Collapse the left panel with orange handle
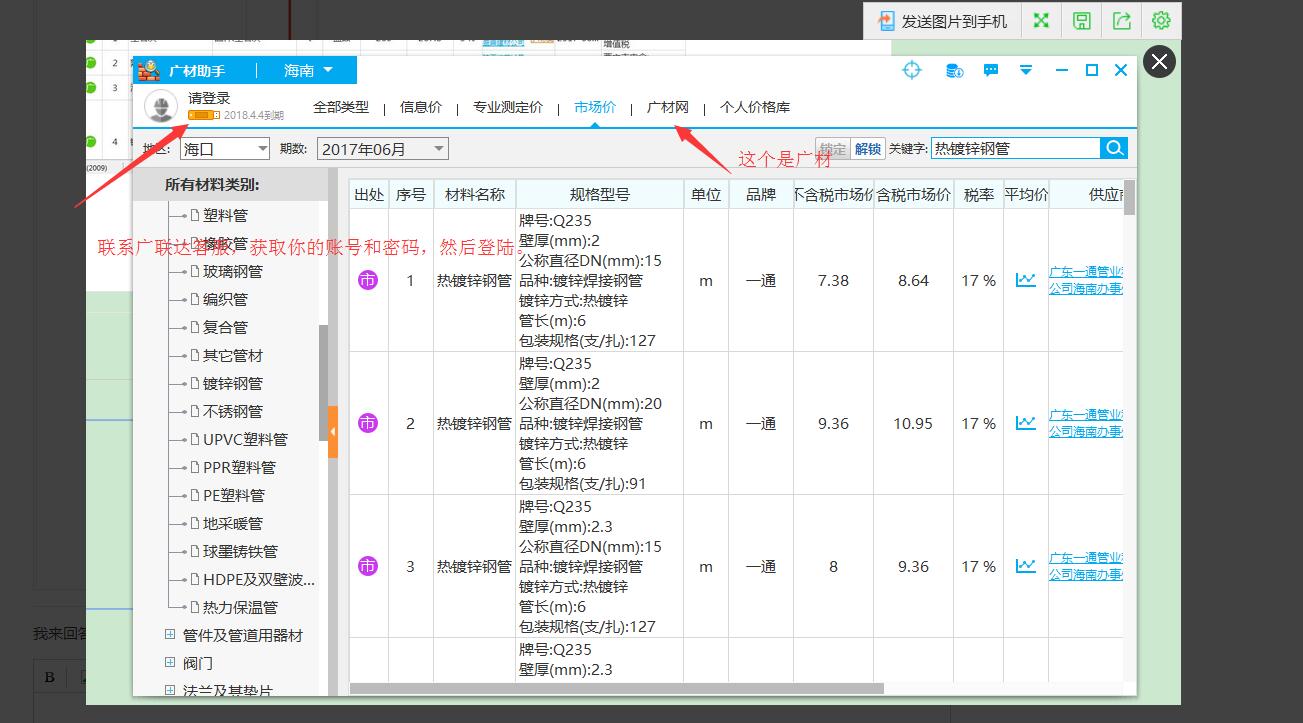Image resolution: width=1303 pixels, height=723 pixels. [x=333, y=432]
